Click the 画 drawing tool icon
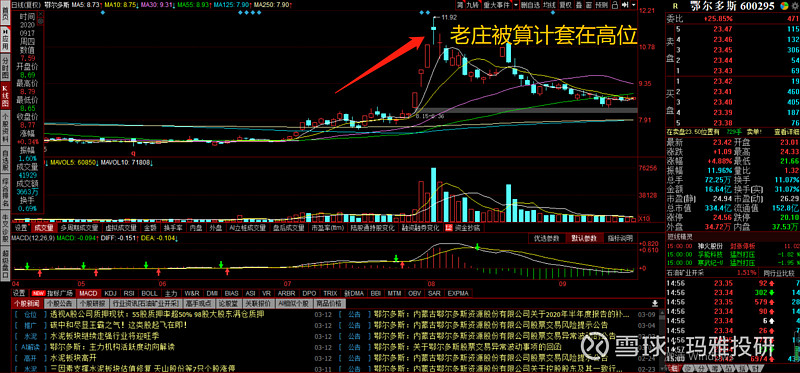The height and width of the screenshot is (373, 800). [x=588, y=5]
